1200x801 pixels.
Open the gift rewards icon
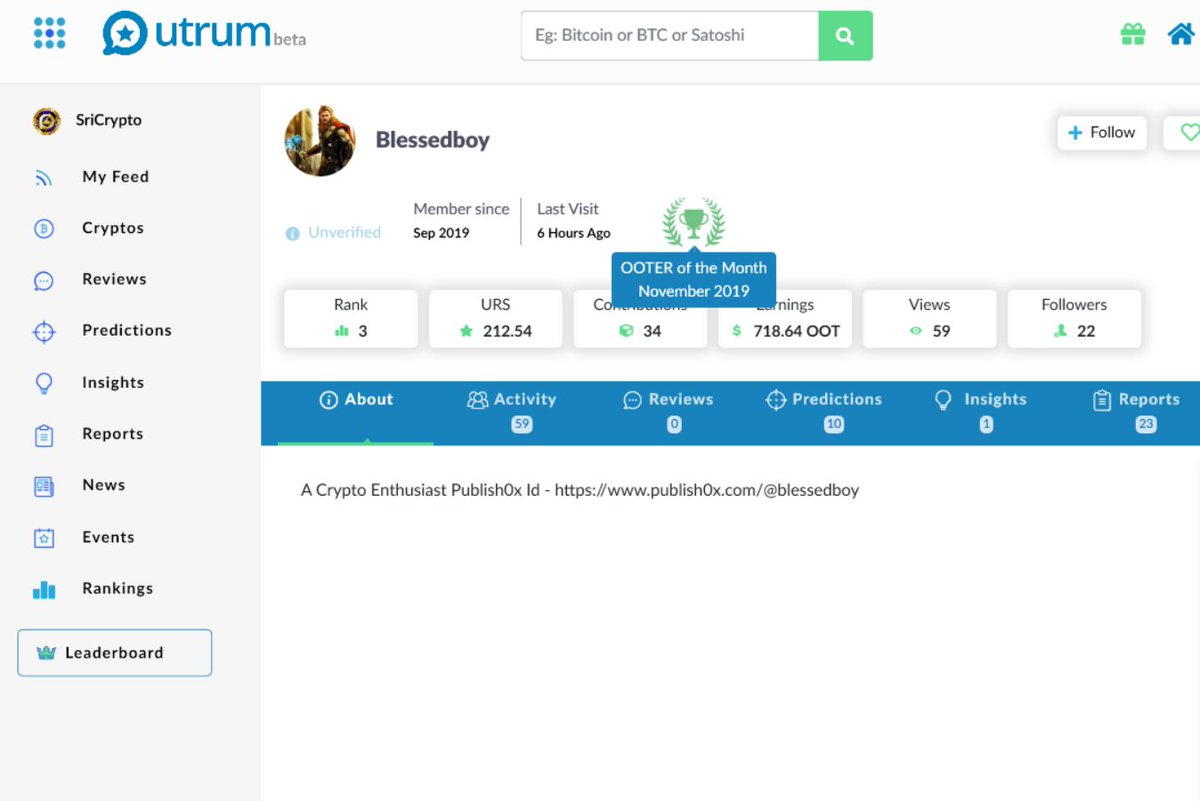pos(1132,34)
